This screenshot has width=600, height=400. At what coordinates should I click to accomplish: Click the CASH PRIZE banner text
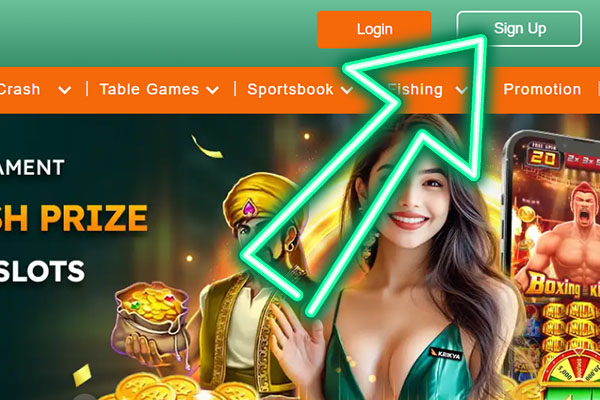coord(74,218)
